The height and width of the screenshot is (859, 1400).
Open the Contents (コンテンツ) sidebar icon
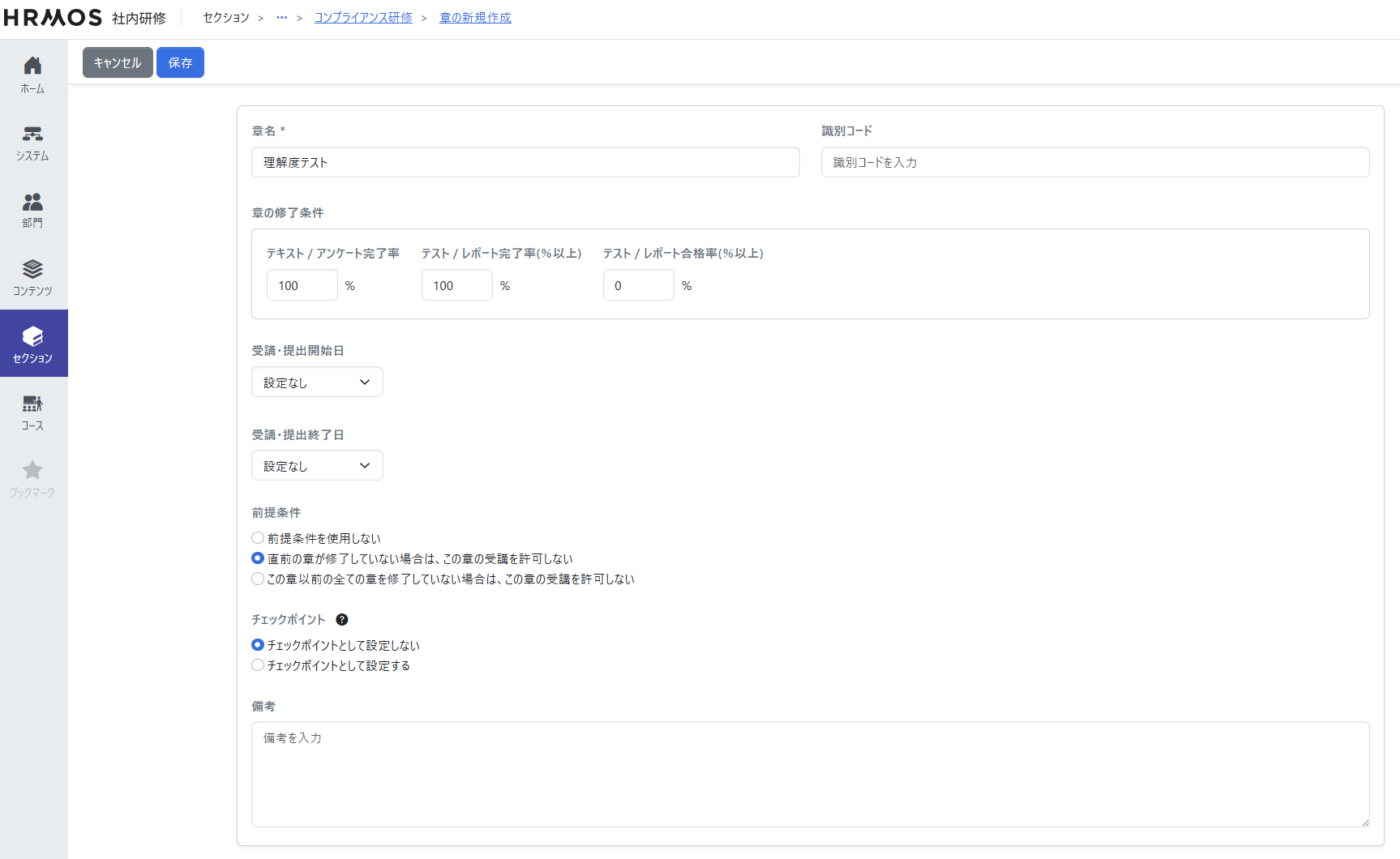[32, 276]
